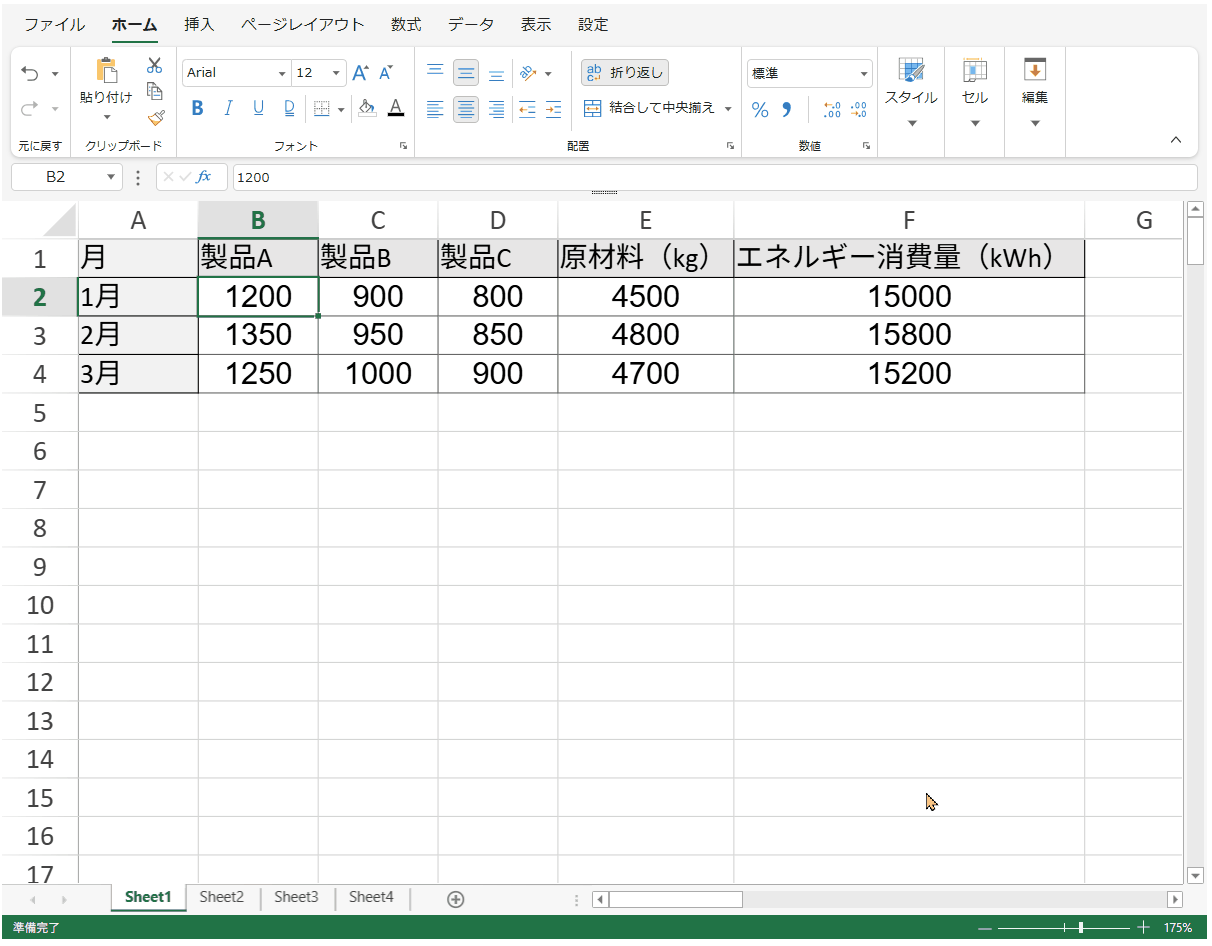Image resolution: width=1212 pixels, height=946 pixels.
Task: Apply the format painter
Action: (x=156, y=117)
